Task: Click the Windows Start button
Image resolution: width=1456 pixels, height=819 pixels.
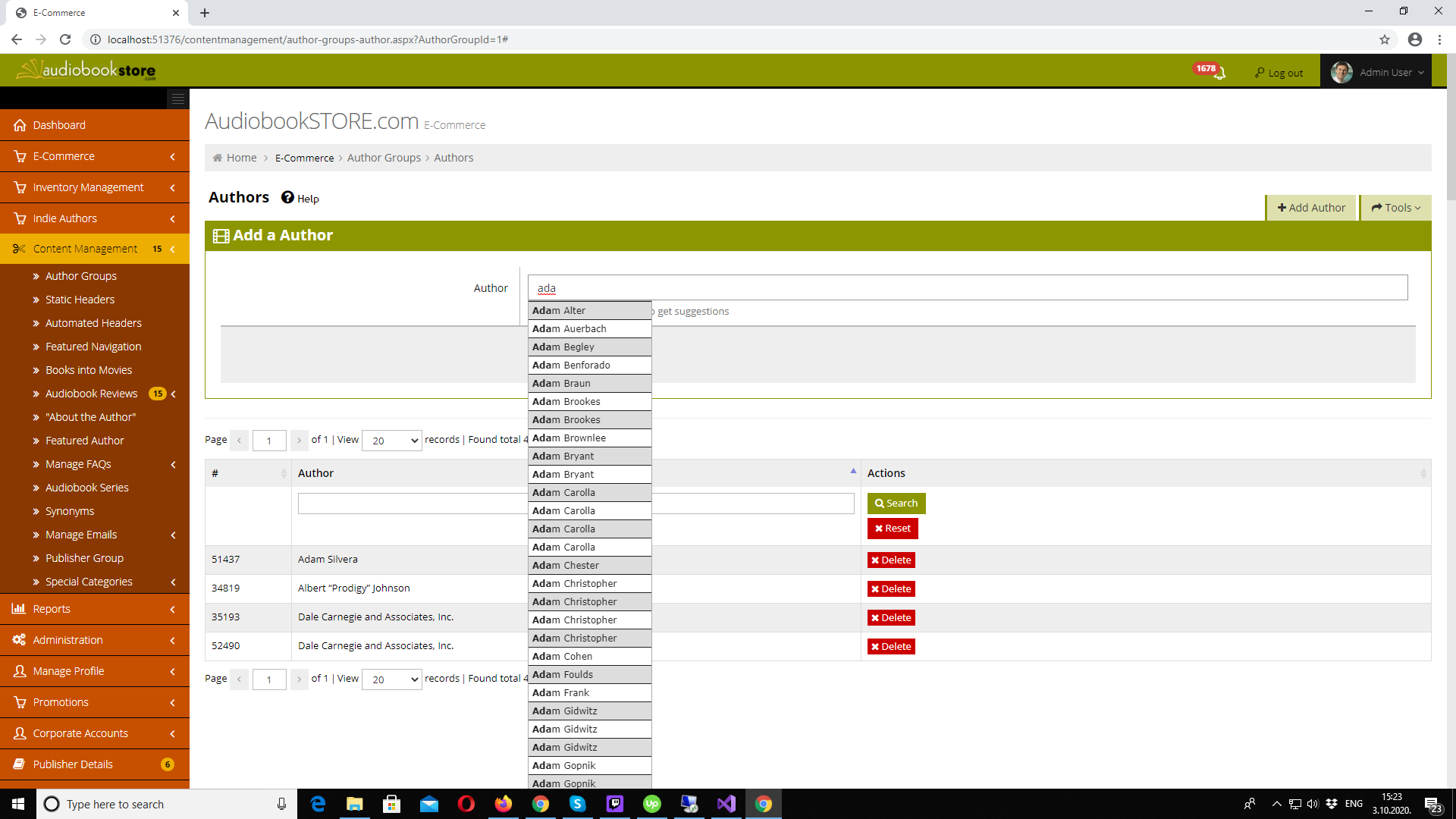Action: point(18,804)
